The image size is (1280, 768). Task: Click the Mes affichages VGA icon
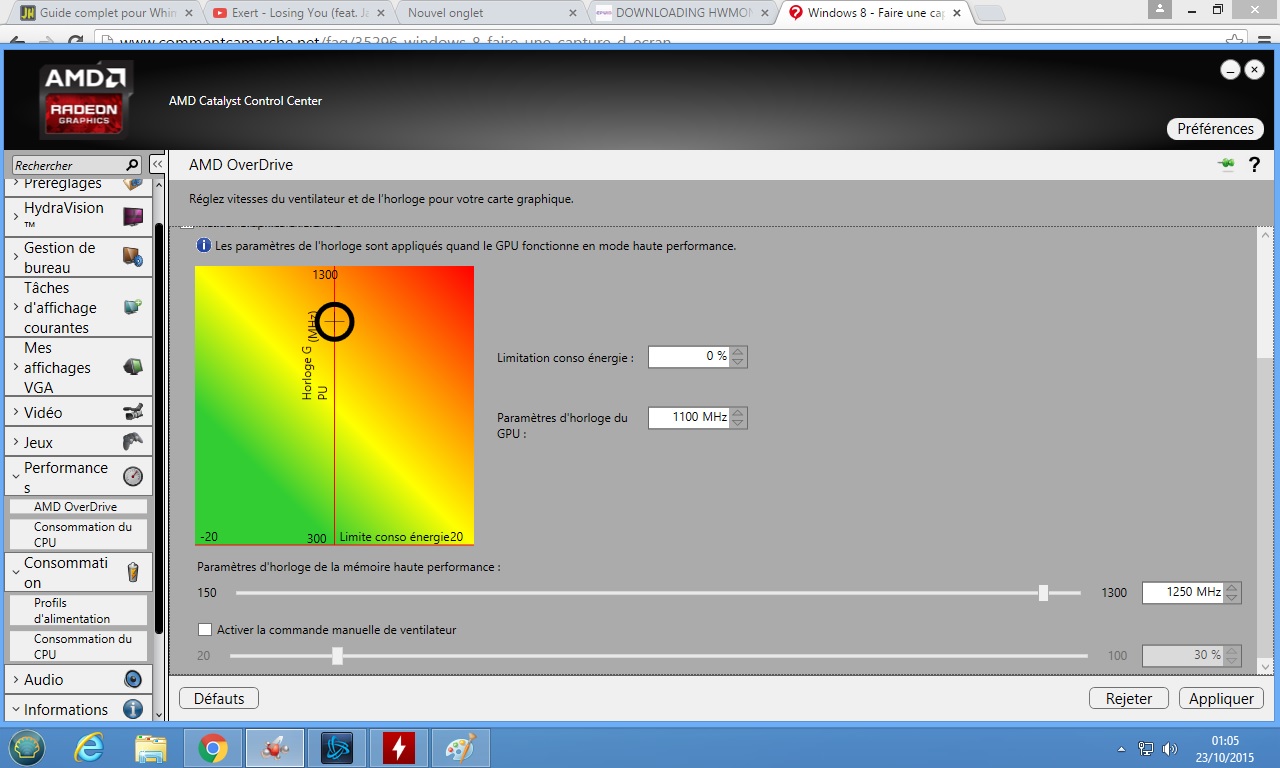click(x=133, y=367)
